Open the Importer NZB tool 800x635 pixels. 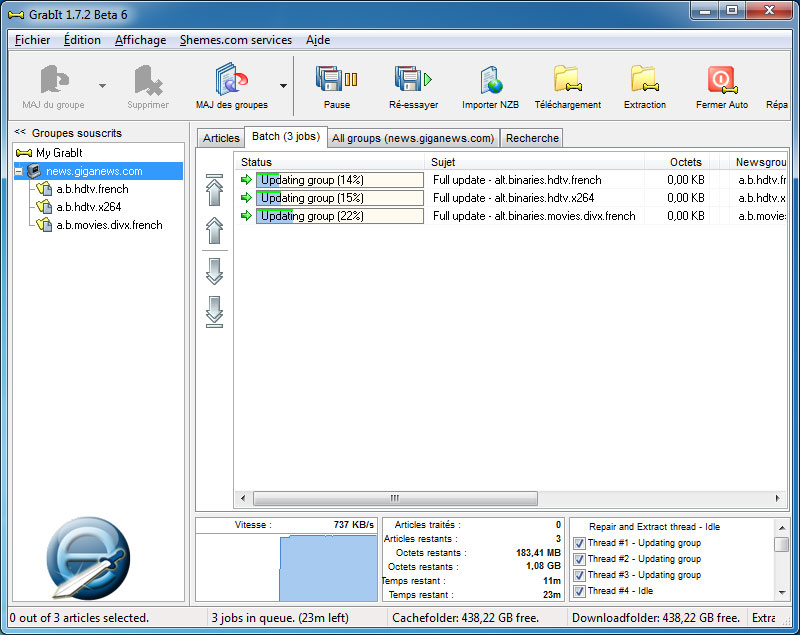coord(491,80)
